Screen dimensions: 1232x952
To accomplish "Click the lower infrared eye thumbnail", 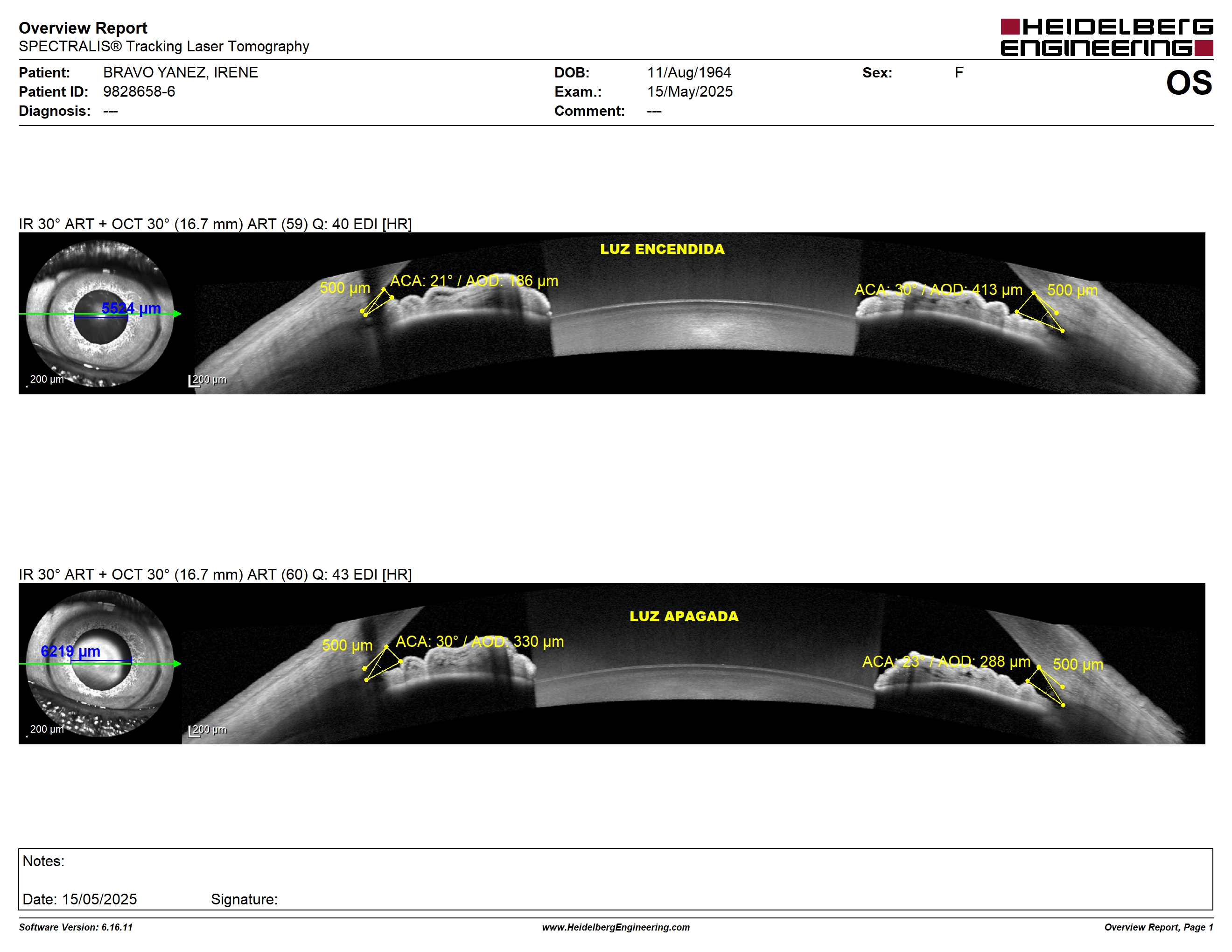I will [x=100, y=663].
